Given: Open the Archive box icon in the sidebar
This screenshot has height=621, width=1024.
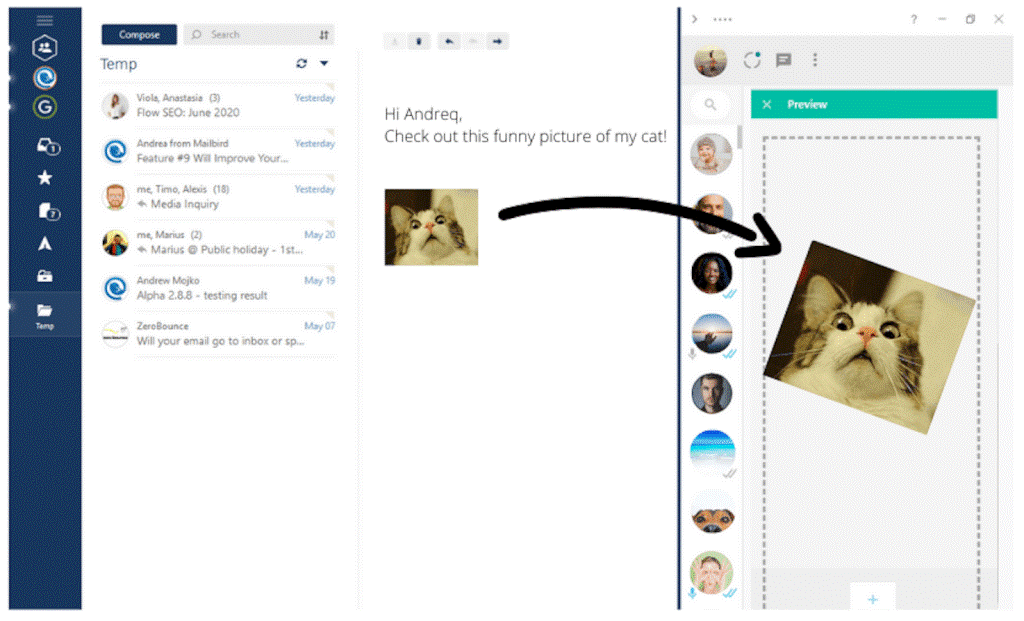Looking at the screenshot, I should click(x=44, y=276).
